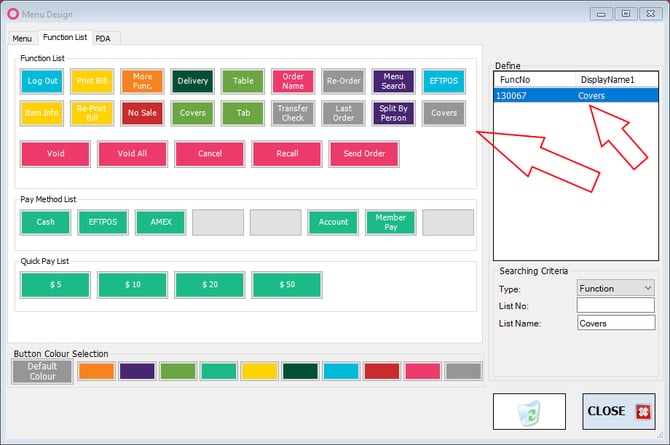
Task: Click the Default Colour button
Action: (42, 371)
